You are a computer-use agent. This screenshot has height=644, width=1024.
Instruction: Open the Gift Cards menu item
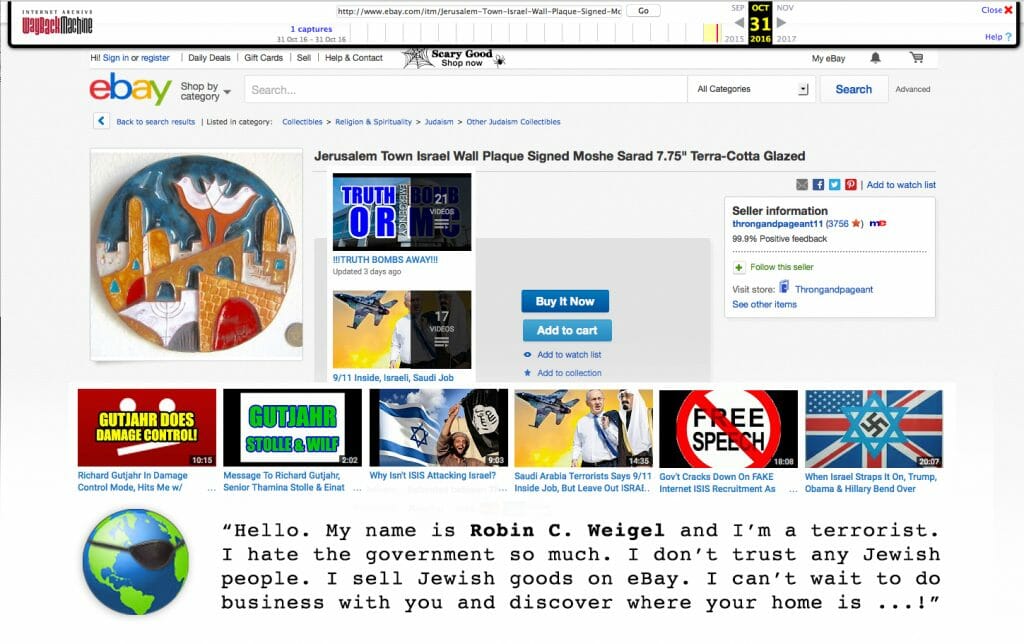pyautogui.click(x=263, y=57)
